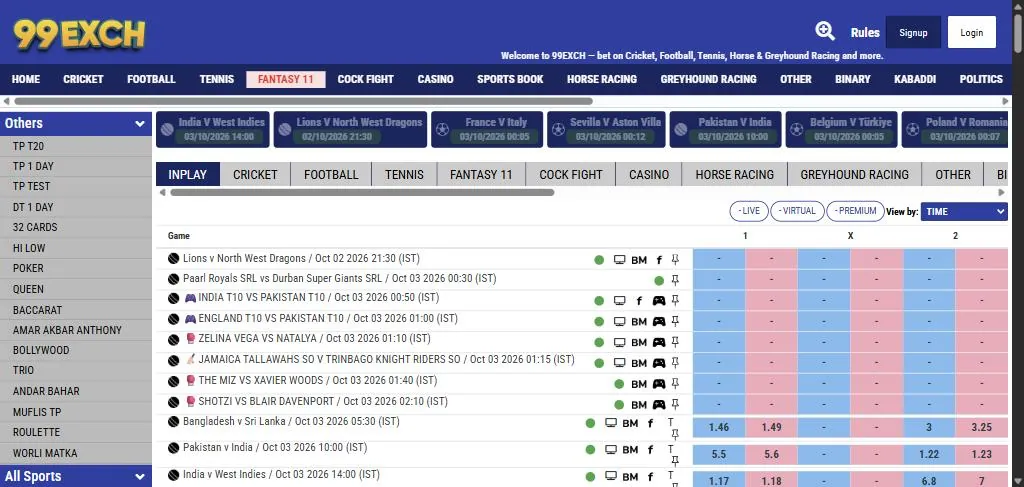Viewport: 1024px width, 487px height.
Task: Click fancy 'f' icon on Bangladesh v Sri Lanka
Action: [x=650, y=423]
